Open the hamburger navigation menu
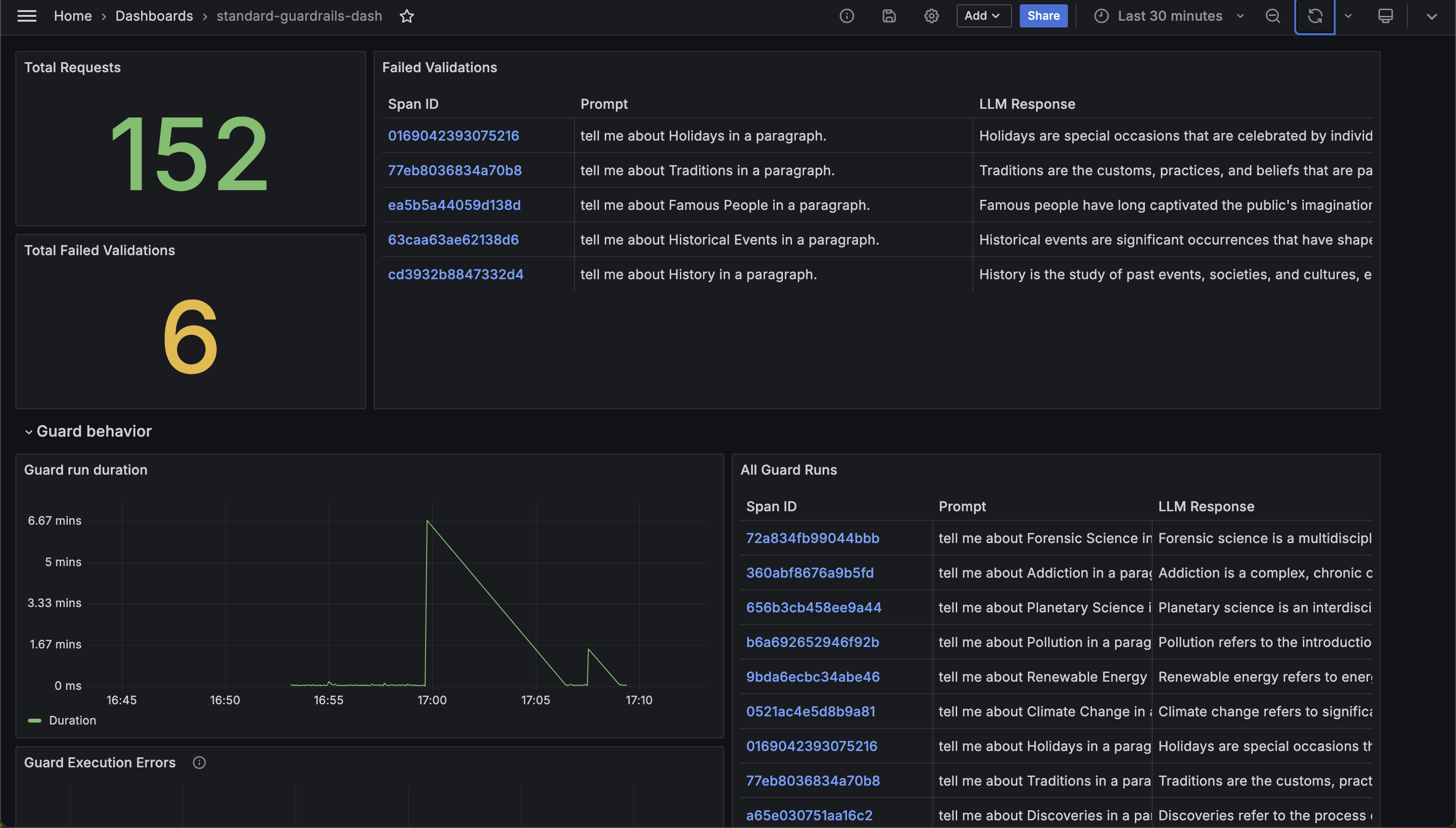The width and height of the screenshot is (1456, 828). tap(27, 16)
